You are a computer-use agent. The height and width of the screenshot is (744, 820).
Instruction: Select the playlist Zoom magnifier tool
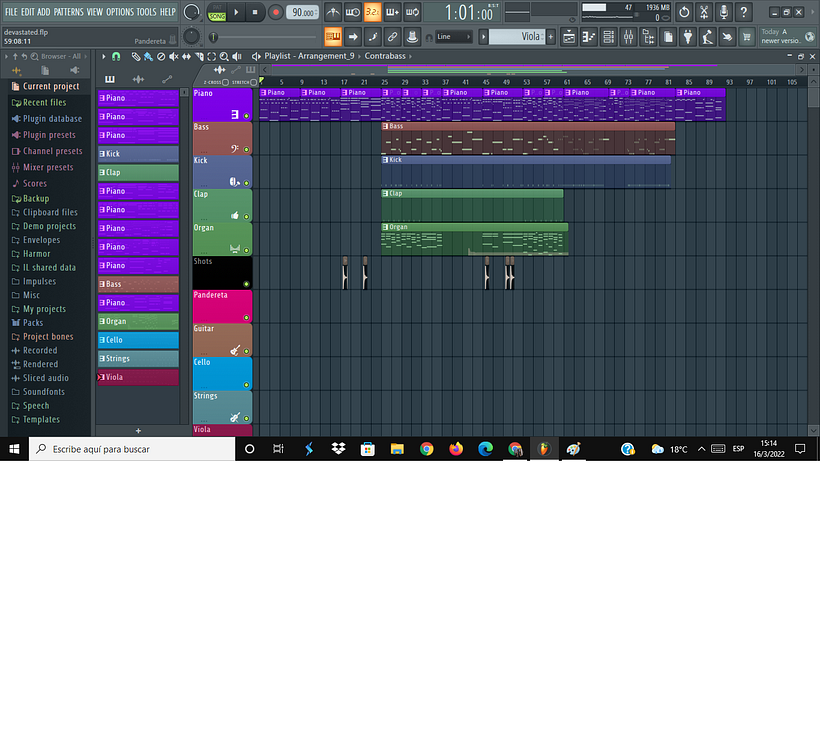pyautogui.click(x=224, y=56)
